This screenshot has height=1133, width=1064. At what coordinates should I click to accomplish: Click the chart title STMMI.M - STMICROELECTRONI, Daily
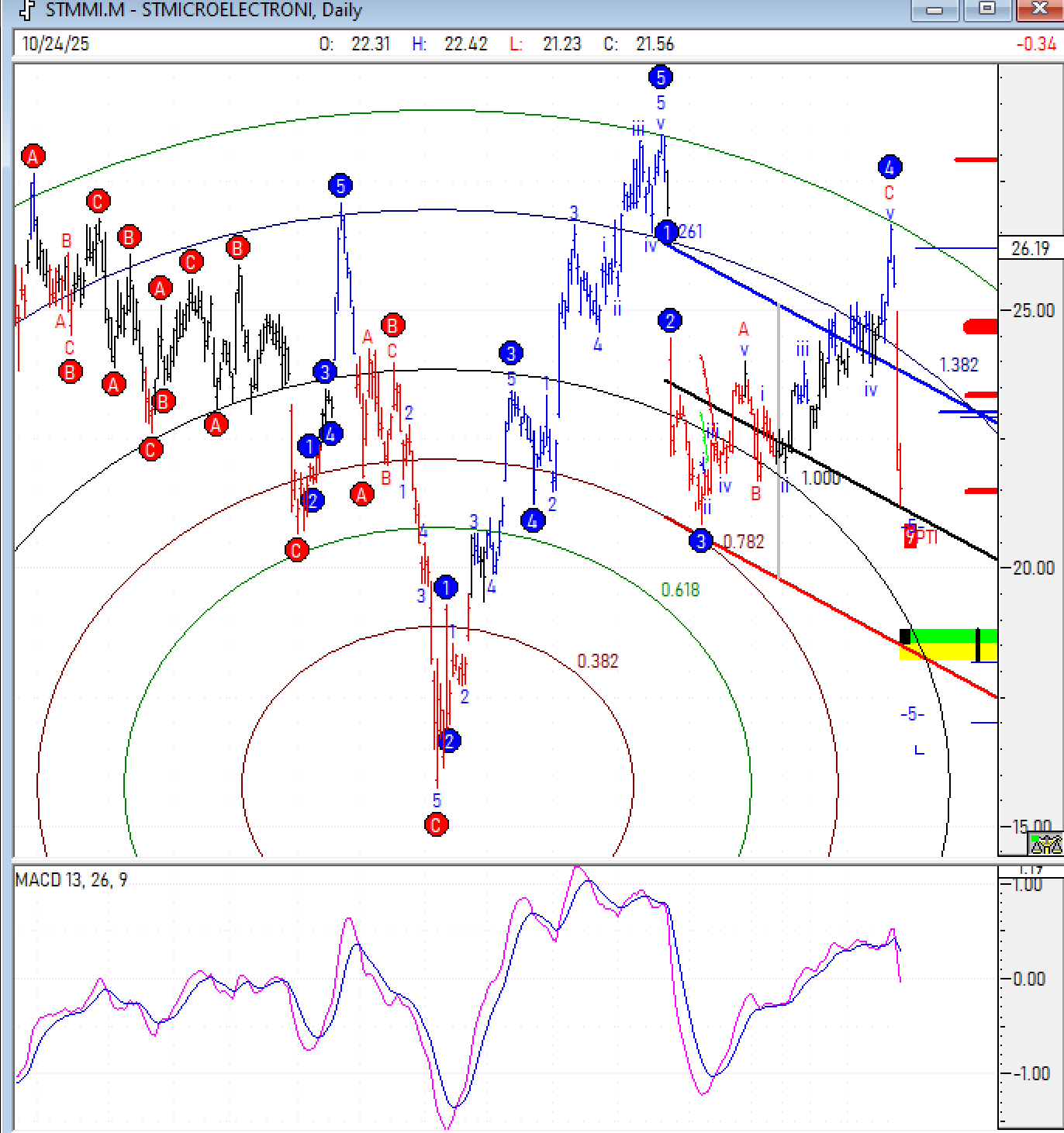(x=203, y=10)
